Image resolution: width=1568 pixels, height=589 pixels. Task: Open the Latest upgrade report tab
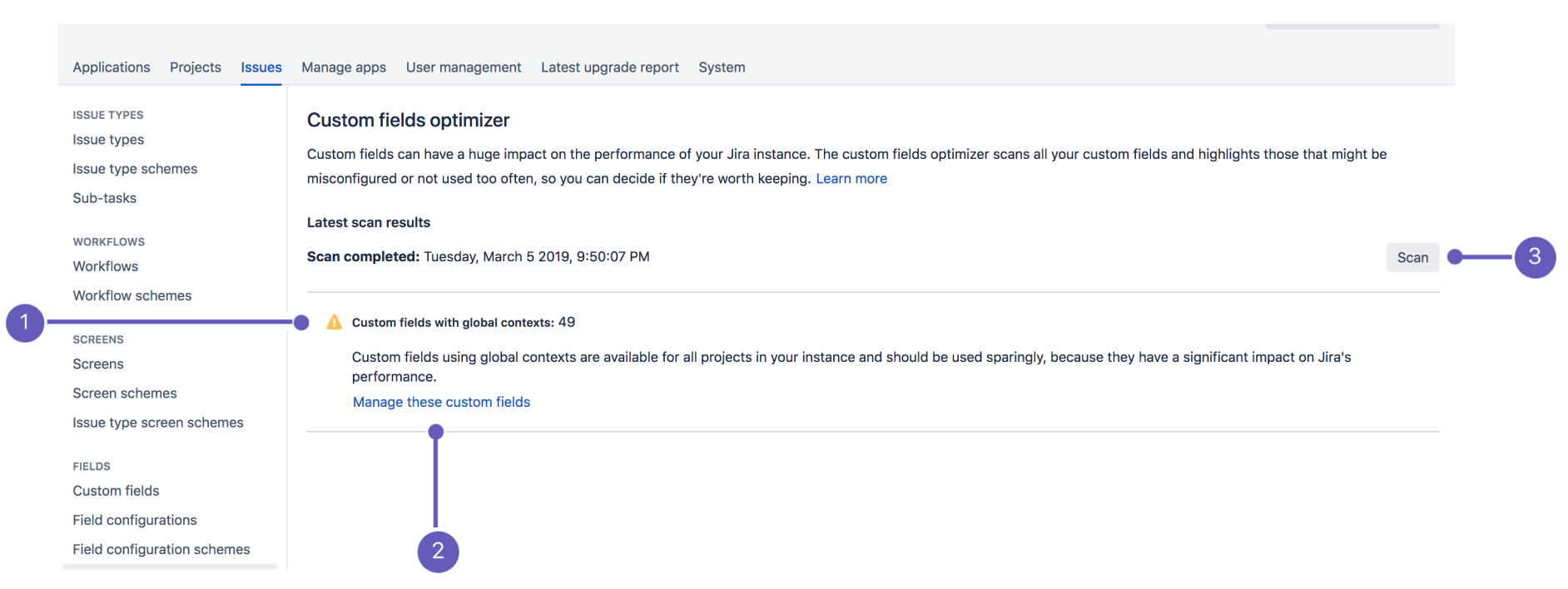pyautogui.click(x=609, y=67)
